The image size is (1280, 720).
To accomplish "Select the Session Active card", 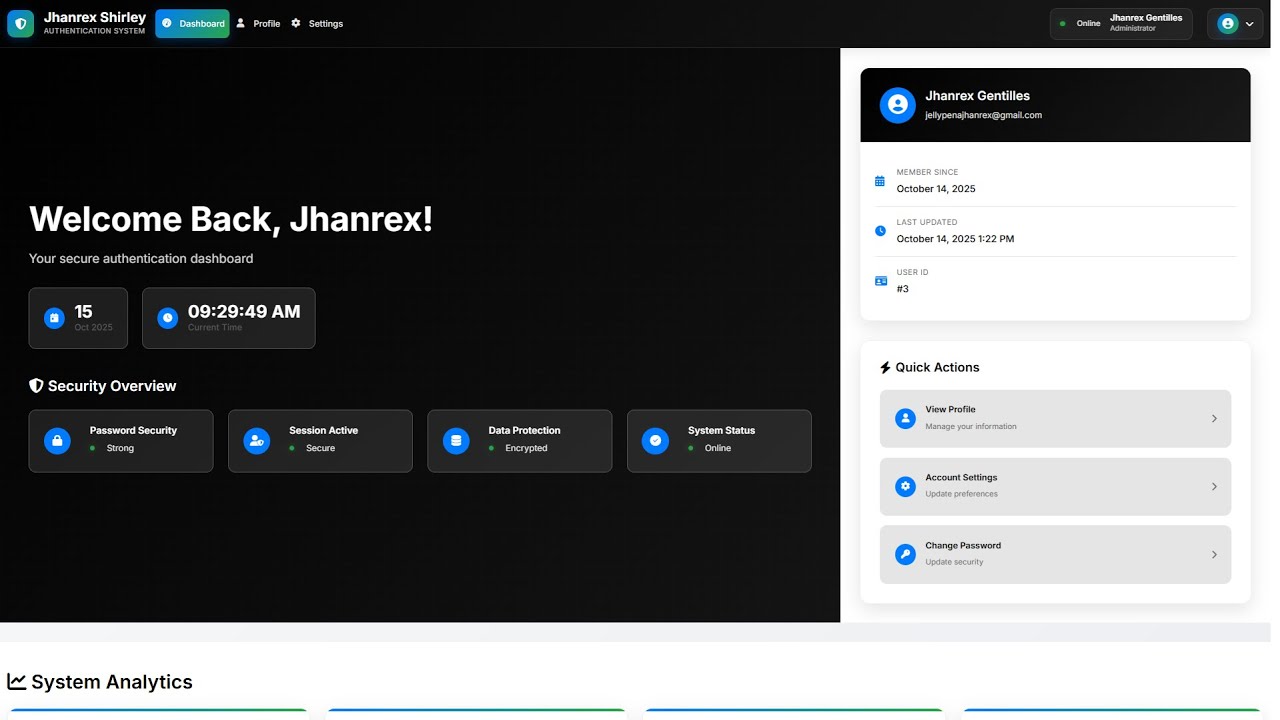I will 320,441.
